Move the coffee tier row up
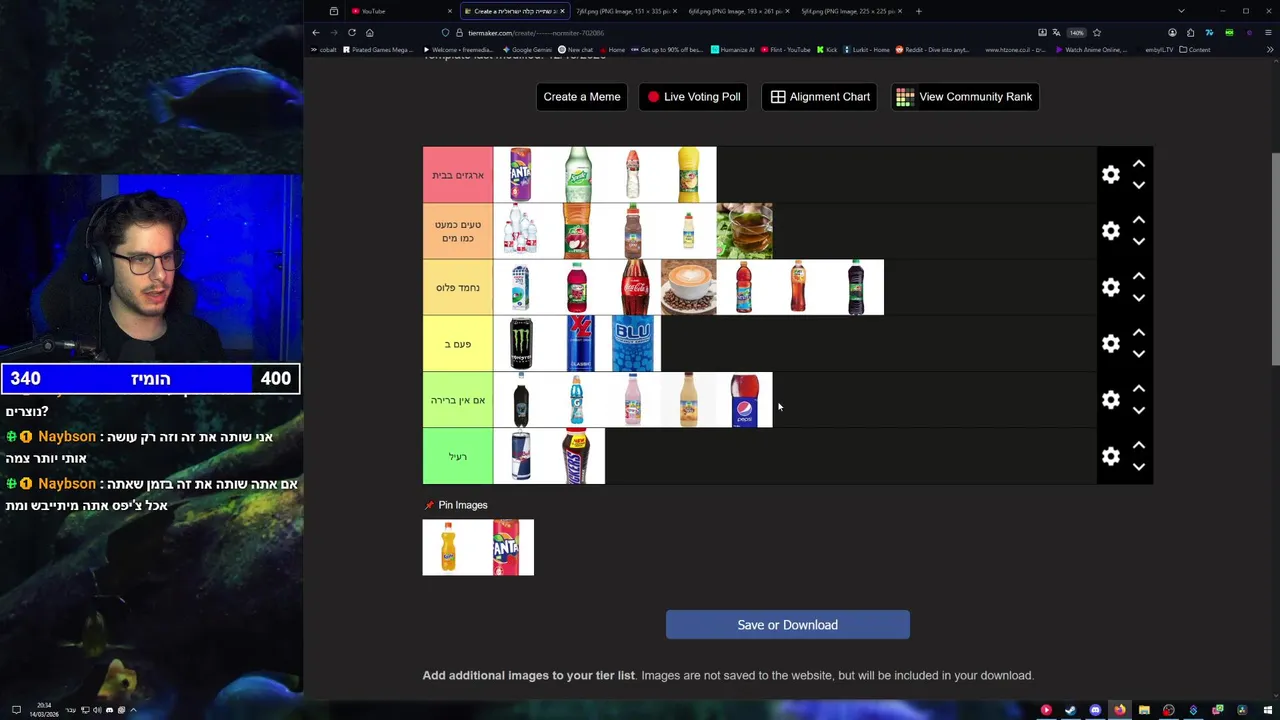The height and width of the screenshot is (720, 1280). coord(1138,276)
